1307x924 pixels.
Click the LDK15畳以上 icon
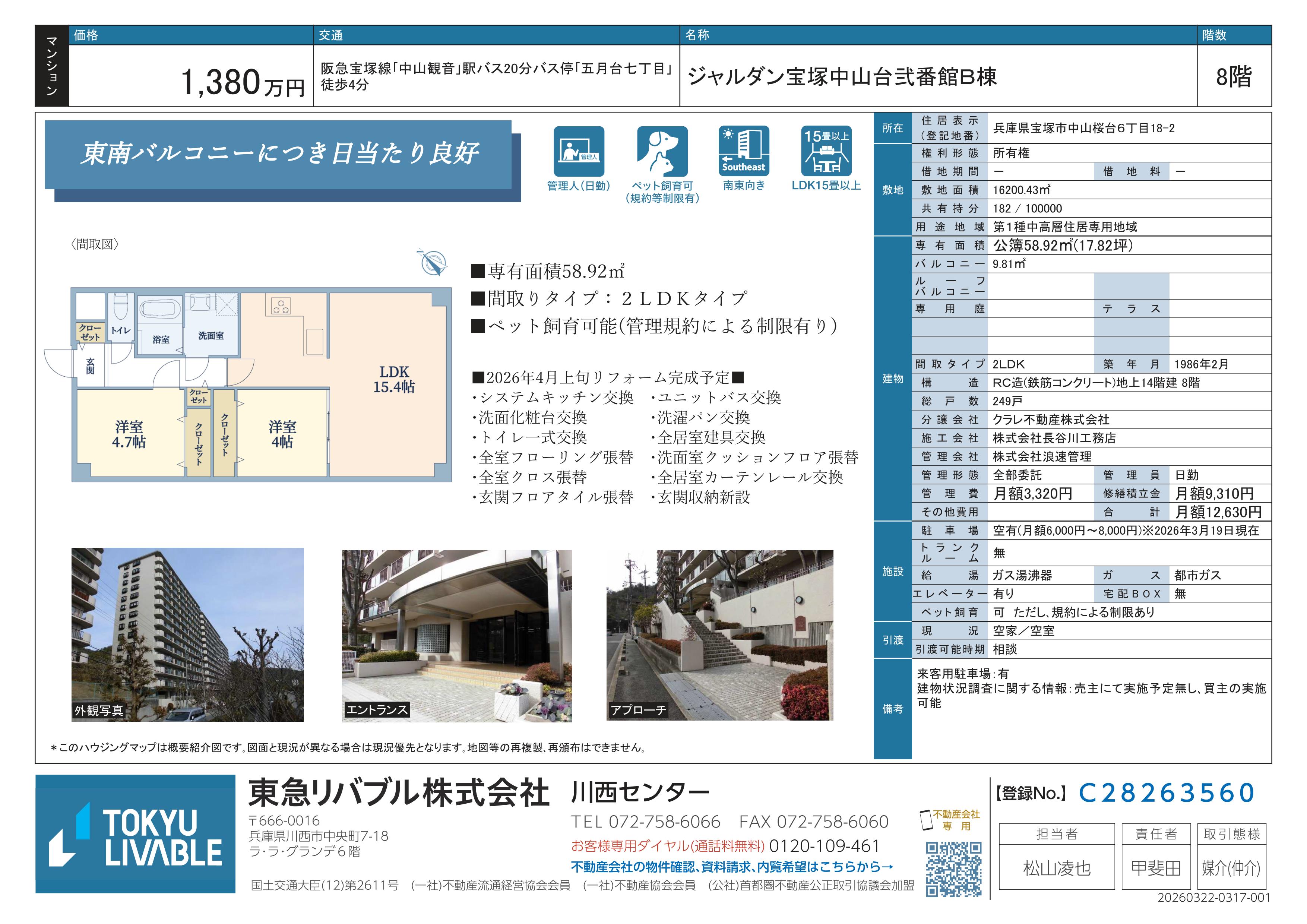point(826,151)
